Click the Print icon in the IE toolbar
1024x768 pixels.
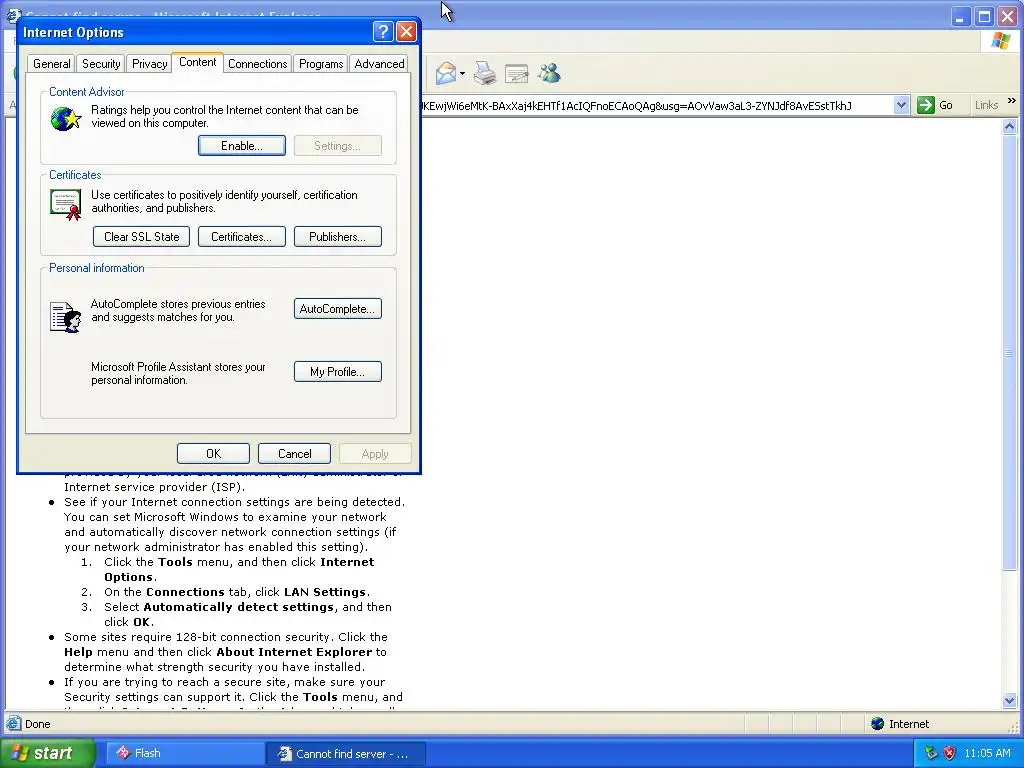click(485, 73)
